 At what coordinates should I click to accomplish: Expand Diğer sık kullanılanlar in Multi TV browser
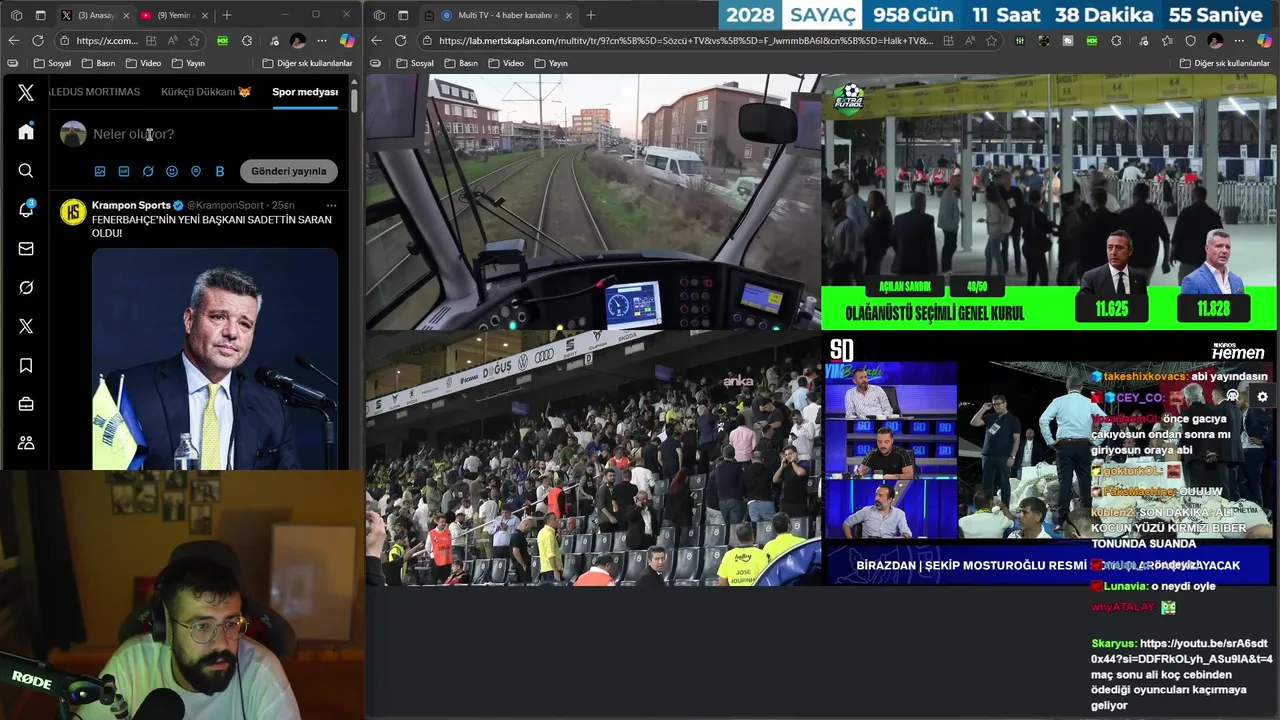pos(1225,63)
